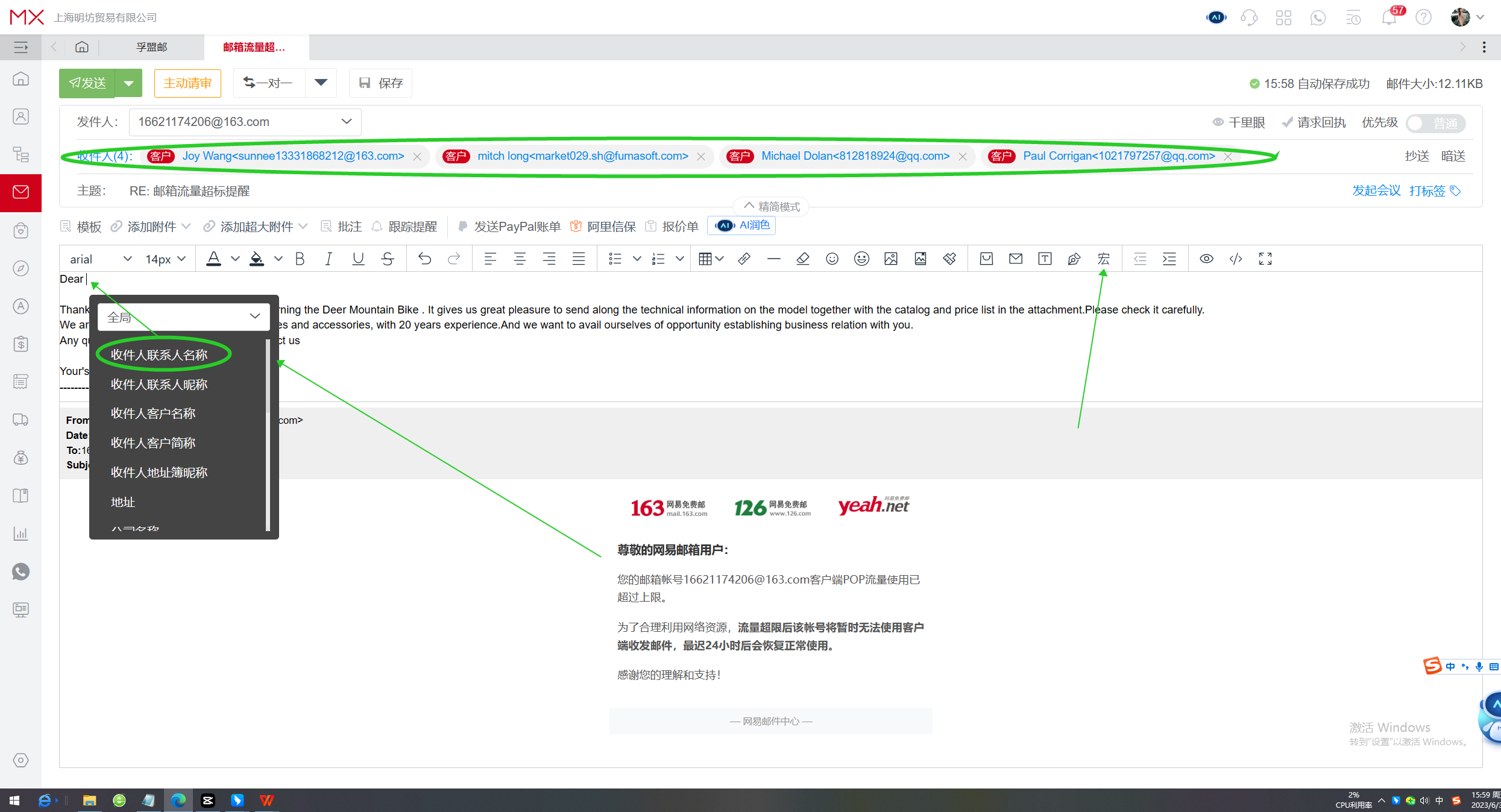Select 收件人联系人名称 from the macro list

tap(159, 354)
